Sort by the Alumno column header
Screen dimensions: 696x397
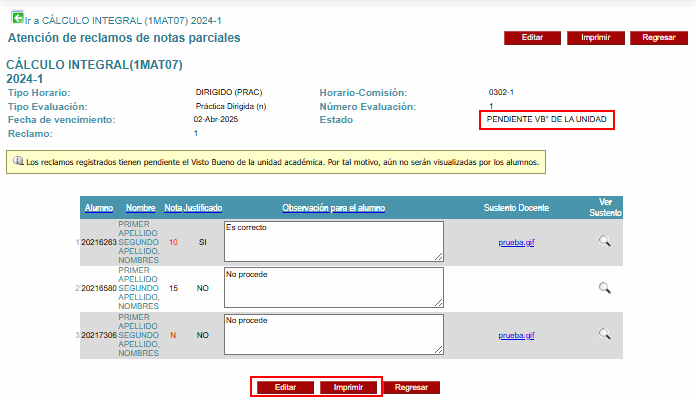tap(99, 208)
